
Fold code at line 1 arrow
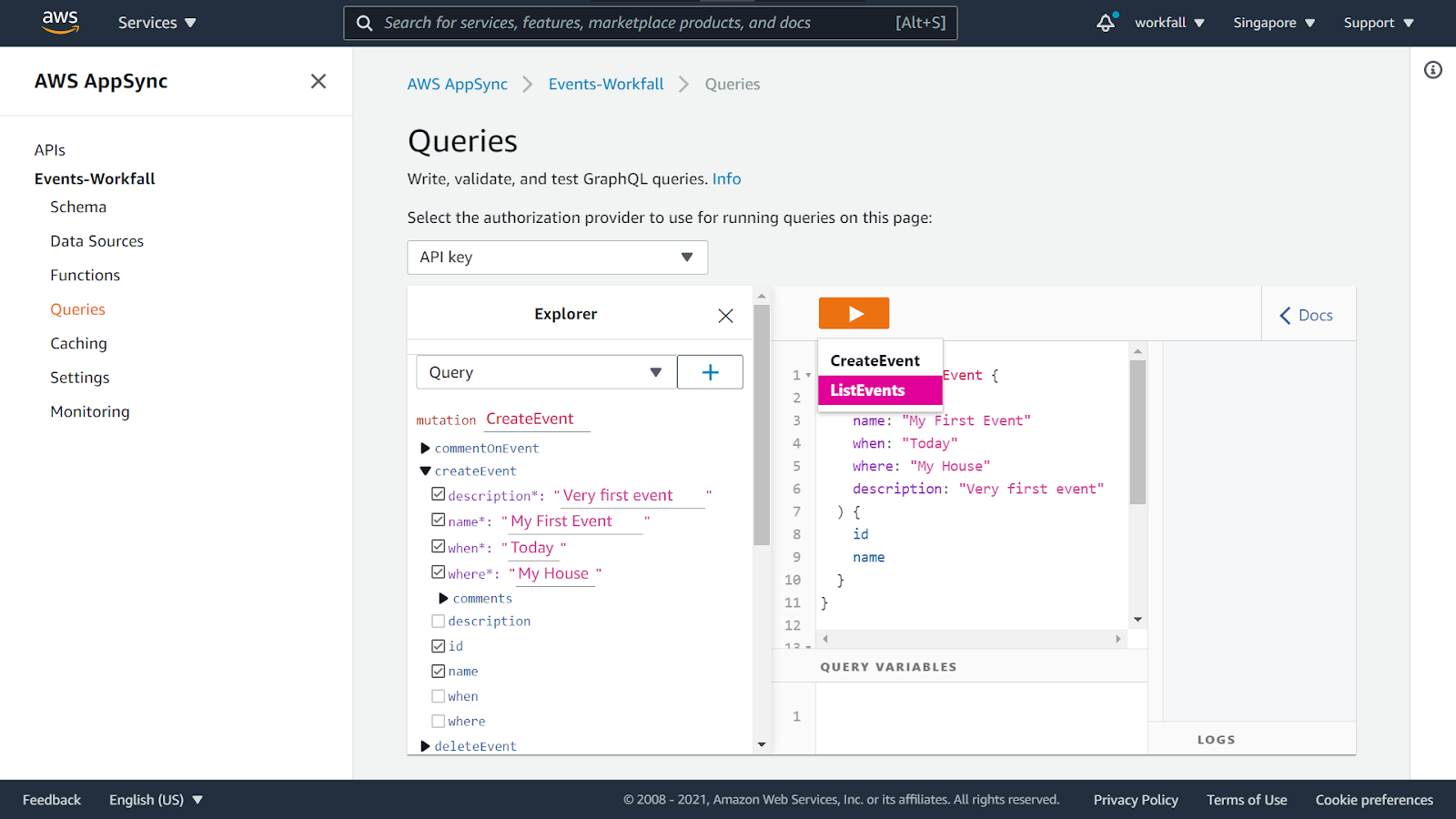808,376
